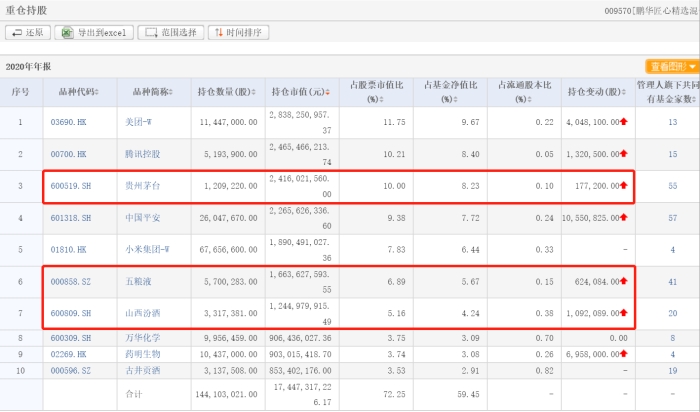Select market value 906,436,027.36 cell
The image size is (700, 412).
[300, 338]
